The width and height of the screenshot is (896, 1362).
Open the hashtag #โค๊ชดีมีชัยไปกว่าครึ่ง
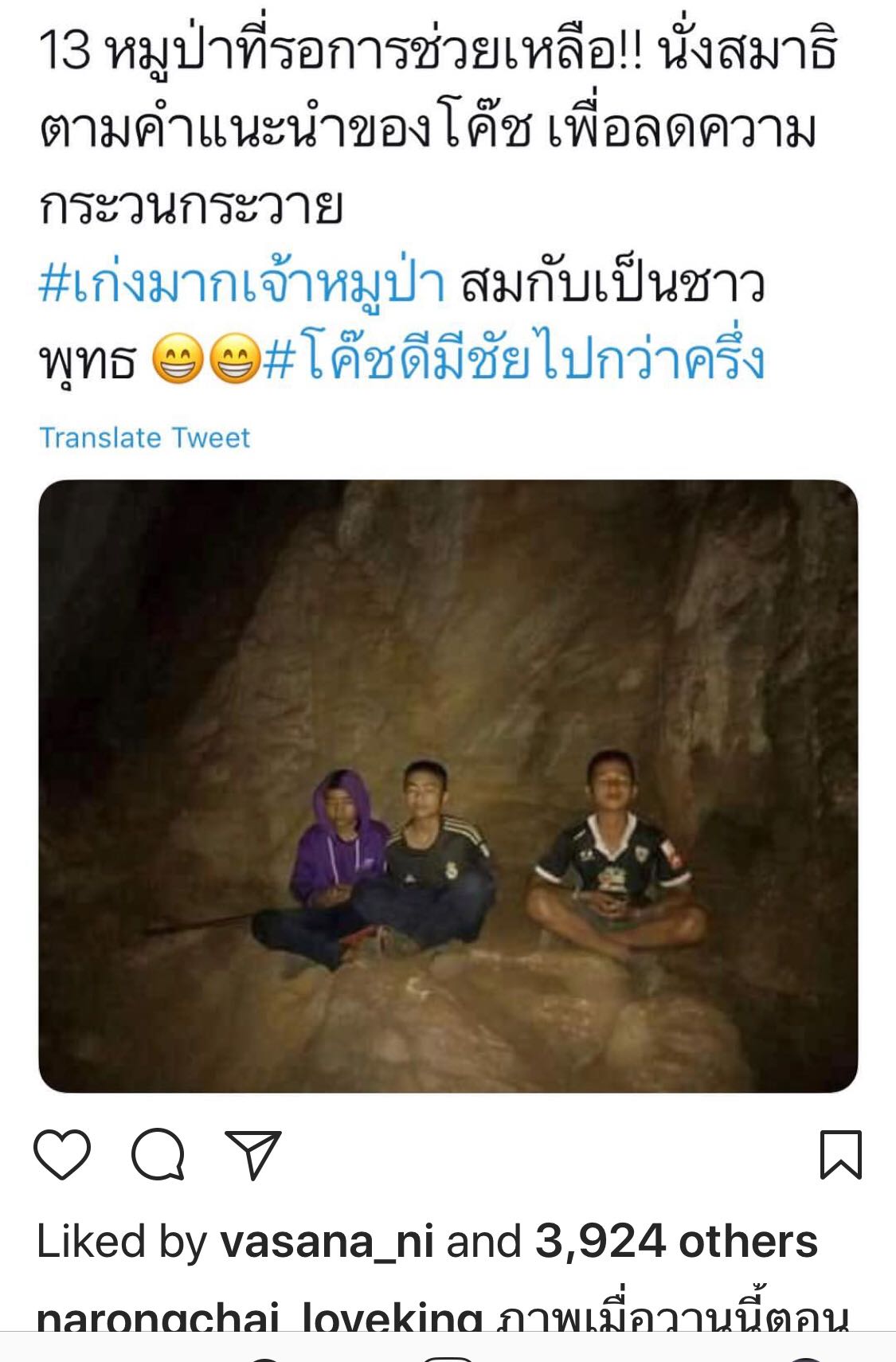coord(514,358)
